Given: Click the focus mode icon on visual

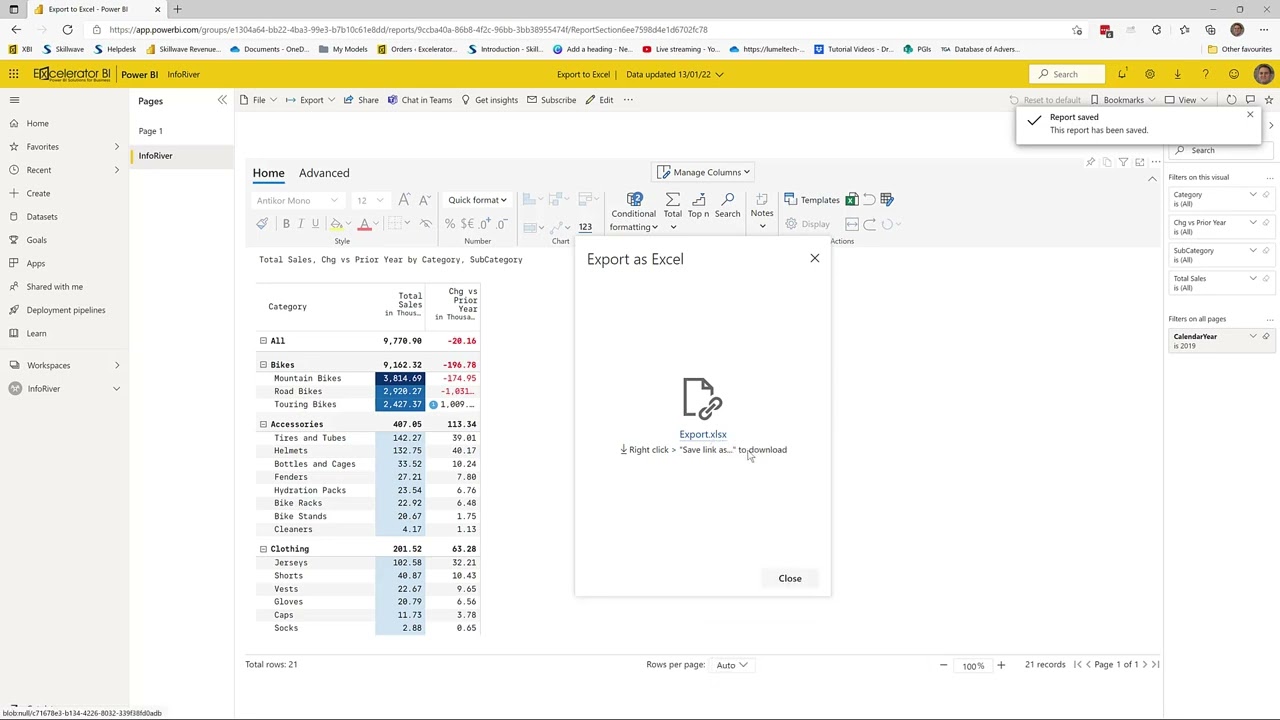Looking at the screenshot, I should coord(1139,162).
